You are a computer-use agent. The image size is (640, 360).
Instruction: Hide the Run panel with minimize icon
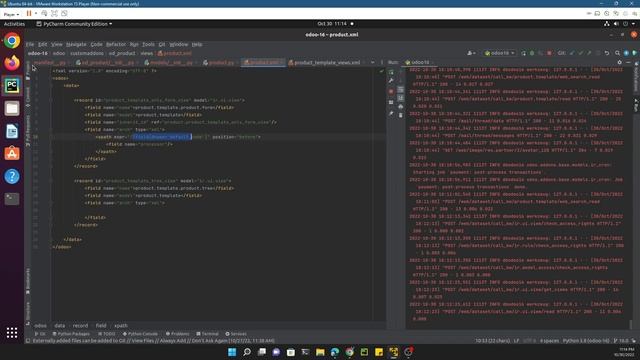click(x=628, y=62)
